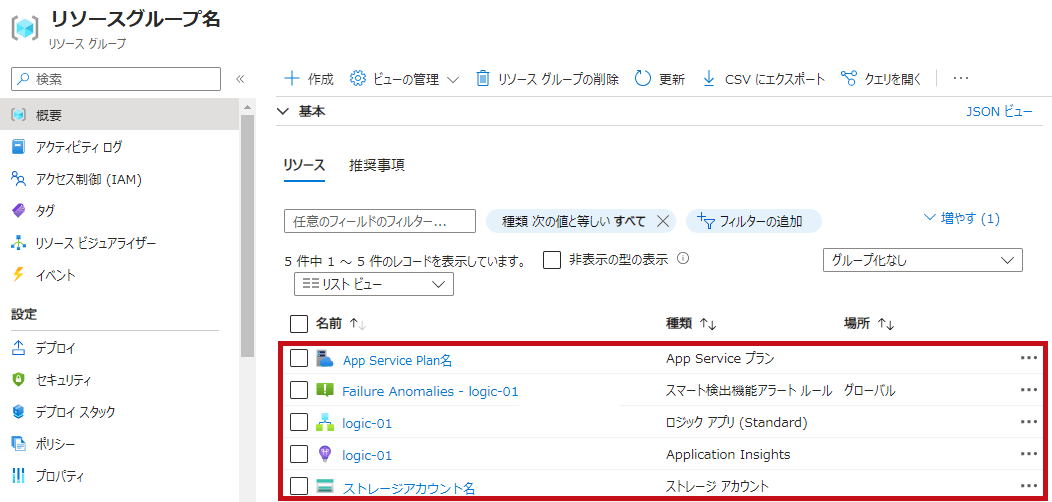Expand the ビューの管理 dropdown chevron
This screenshot has width=1052, height=502.
coord(453,79)
